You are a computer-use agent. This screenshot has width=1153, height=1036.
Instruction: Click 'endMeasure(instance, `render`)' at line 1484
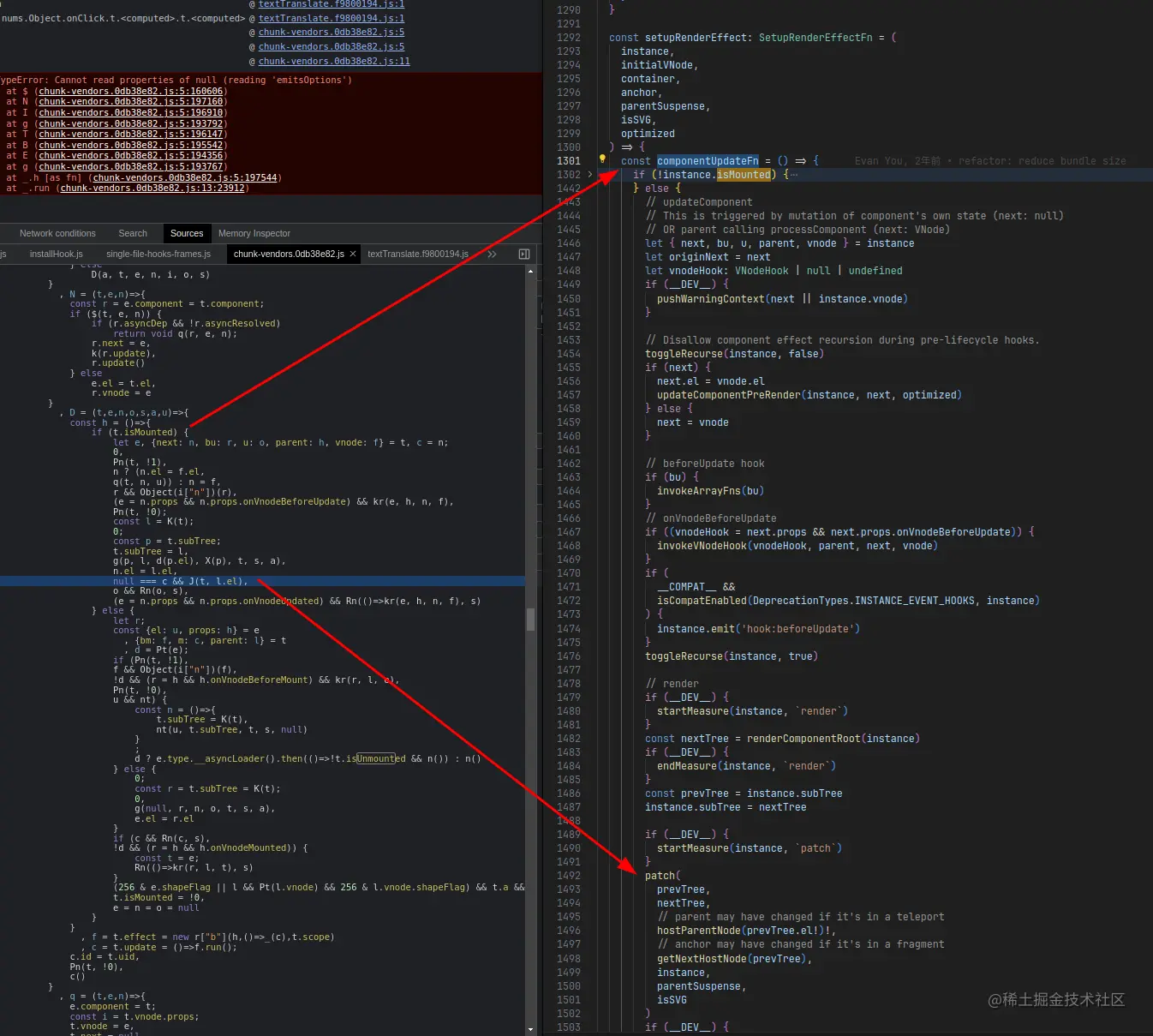coord(746,766)
